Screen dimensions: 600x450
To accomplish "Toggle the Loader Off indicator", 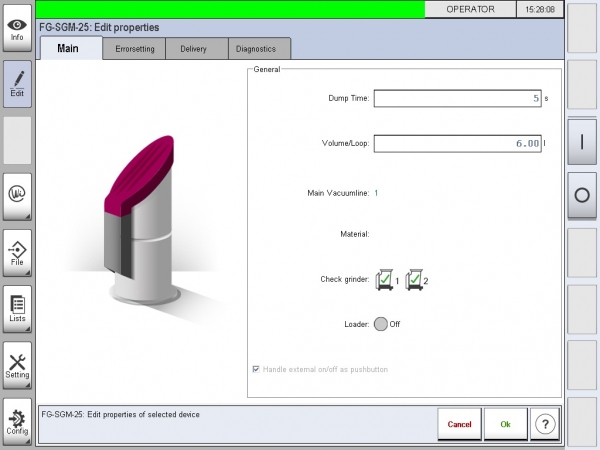I will point(380,324).
